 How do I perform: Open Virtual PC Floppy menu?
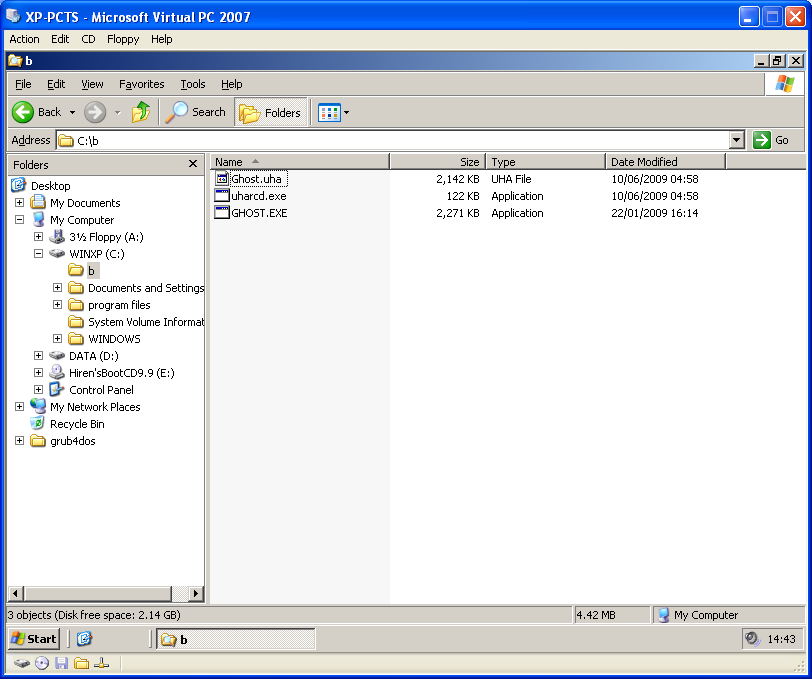[x=123, y=39]
